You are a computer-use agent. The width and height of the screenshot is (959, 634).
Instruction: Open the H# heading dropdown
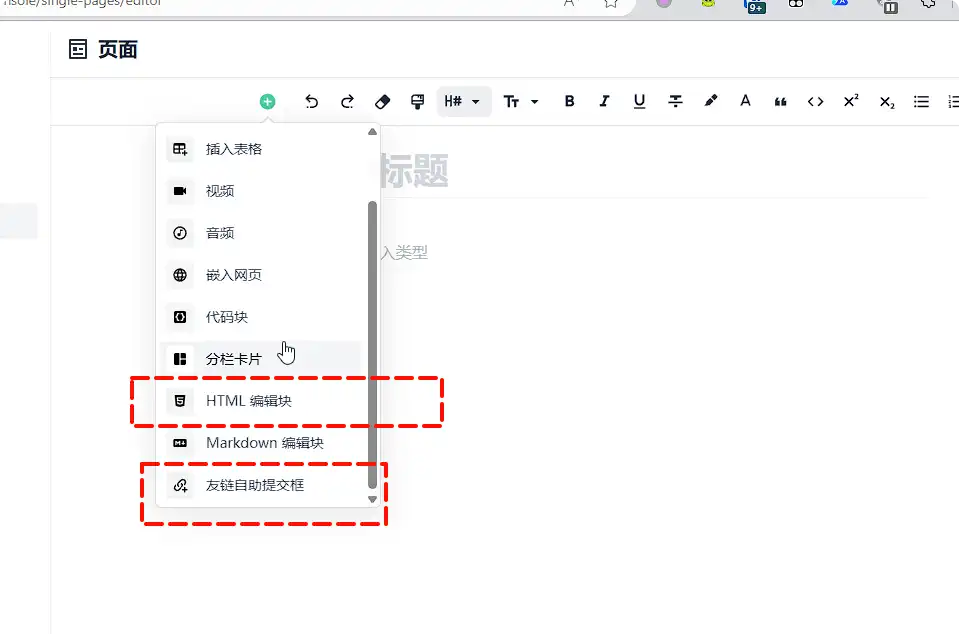[464, 101]
